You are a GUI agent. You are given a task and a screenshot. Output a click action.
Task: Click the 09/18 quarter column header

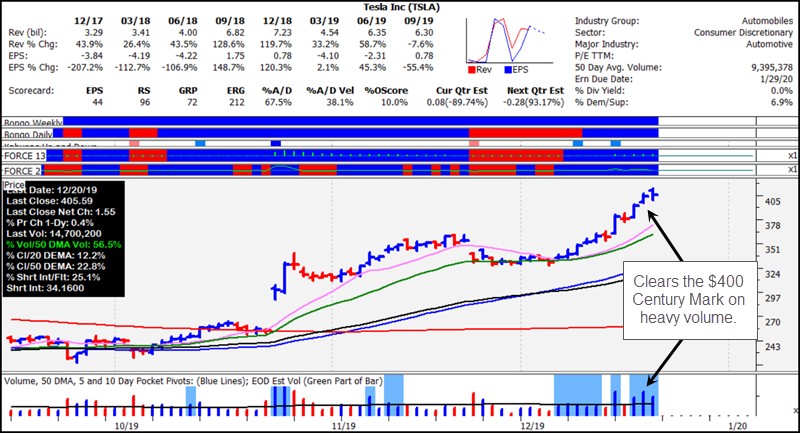pos(230,21)
